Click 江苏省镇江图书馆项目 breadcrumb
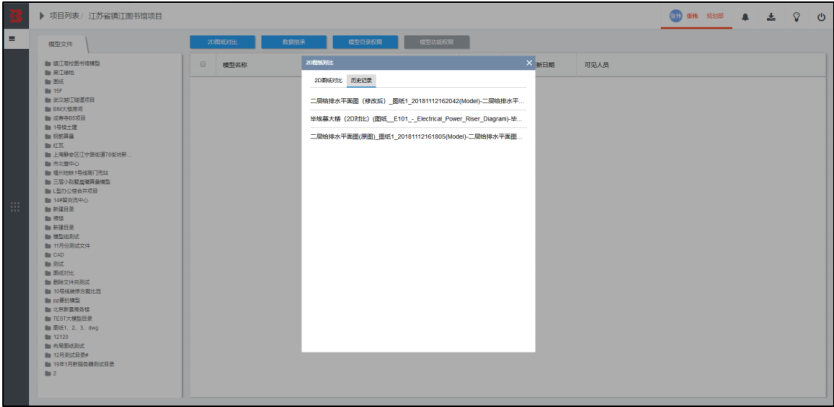Viewport: 834px width, 407px height. point(126,16)
